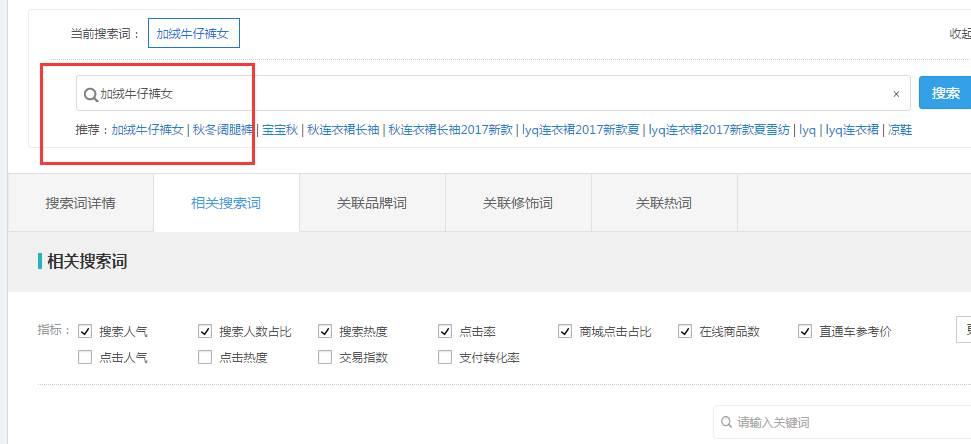Screen dimensions: 971x444
Task: Disable the 商城点击占比 checkbox
Action: (565, 331)
